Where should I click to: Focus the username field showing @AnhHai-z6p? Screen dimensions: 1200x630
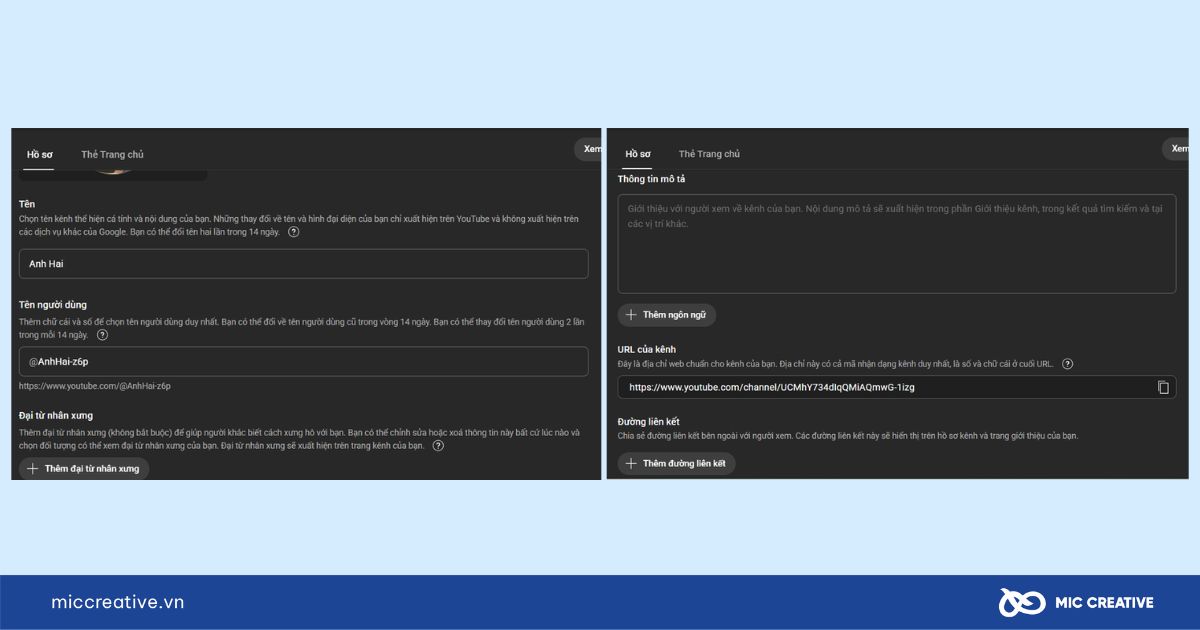pyautogui.click(x=303, y=361)
